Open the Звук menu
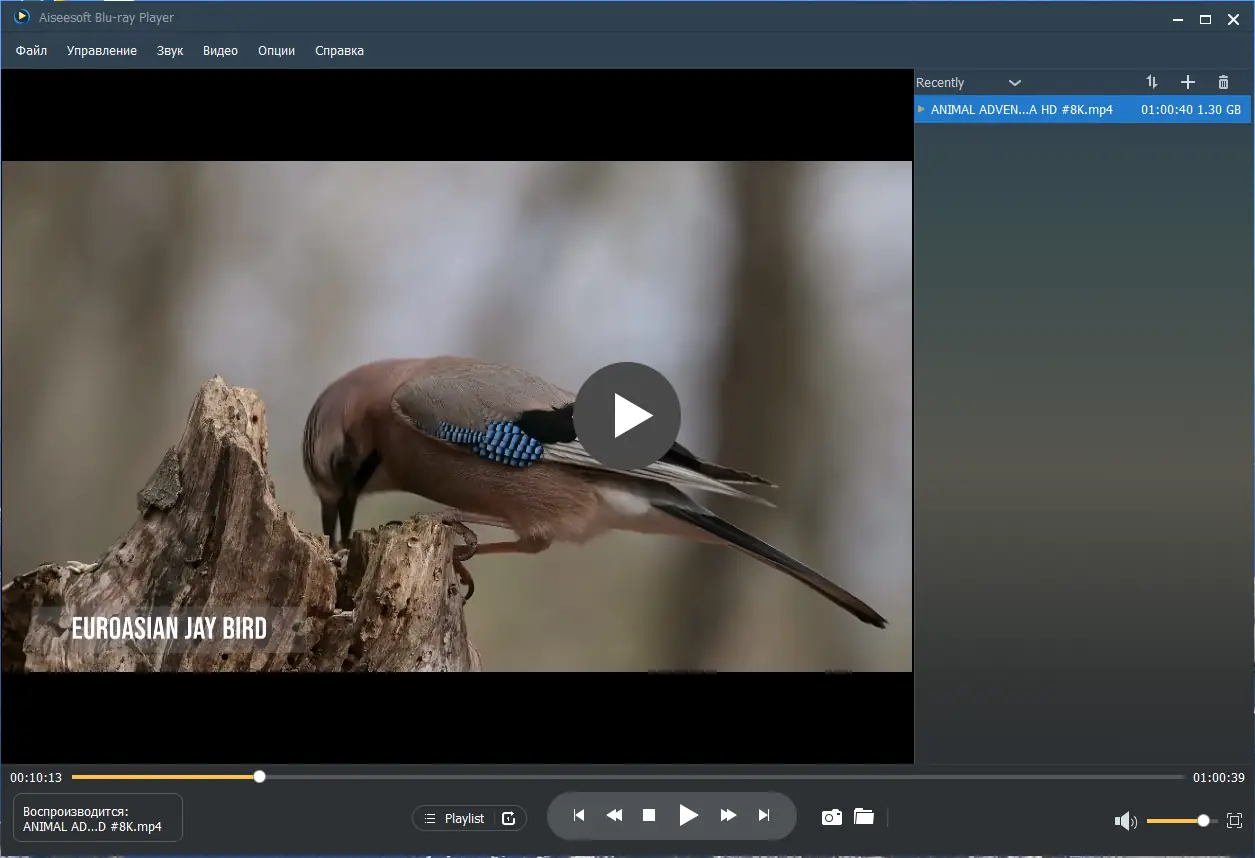 170,50
